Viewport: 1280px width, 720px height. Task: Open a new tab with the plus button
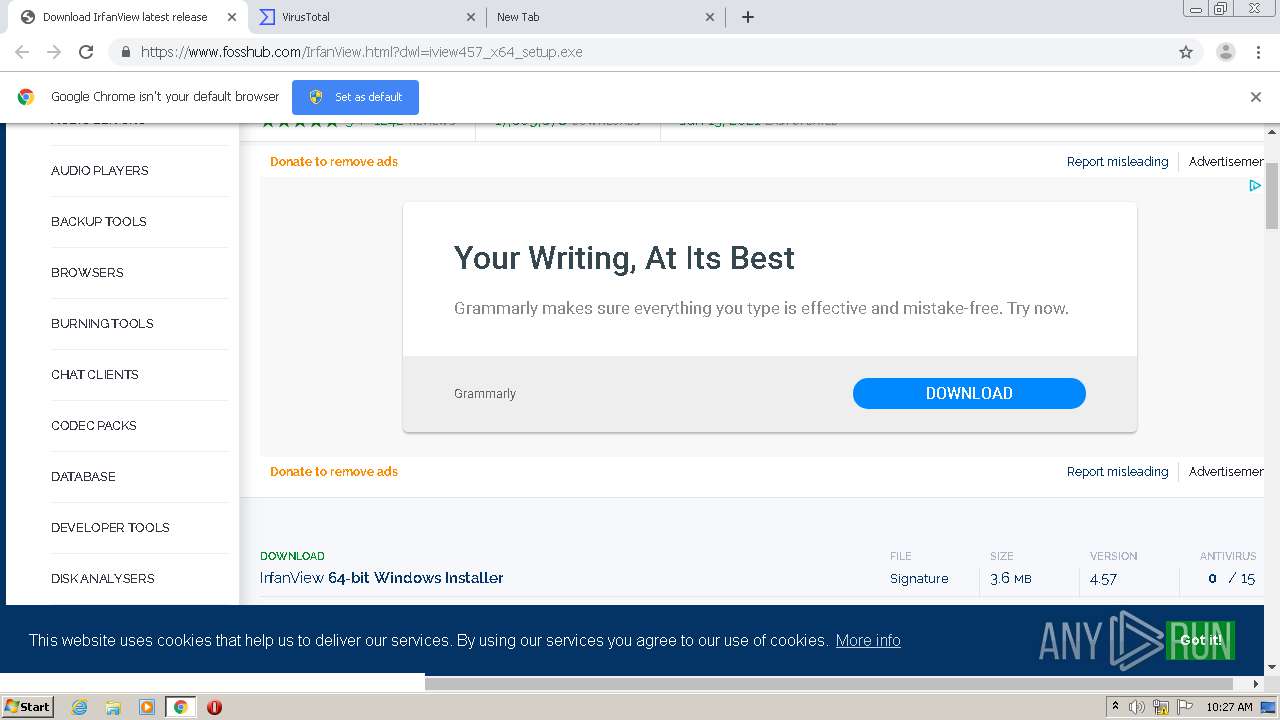click(x=748, y=17)
